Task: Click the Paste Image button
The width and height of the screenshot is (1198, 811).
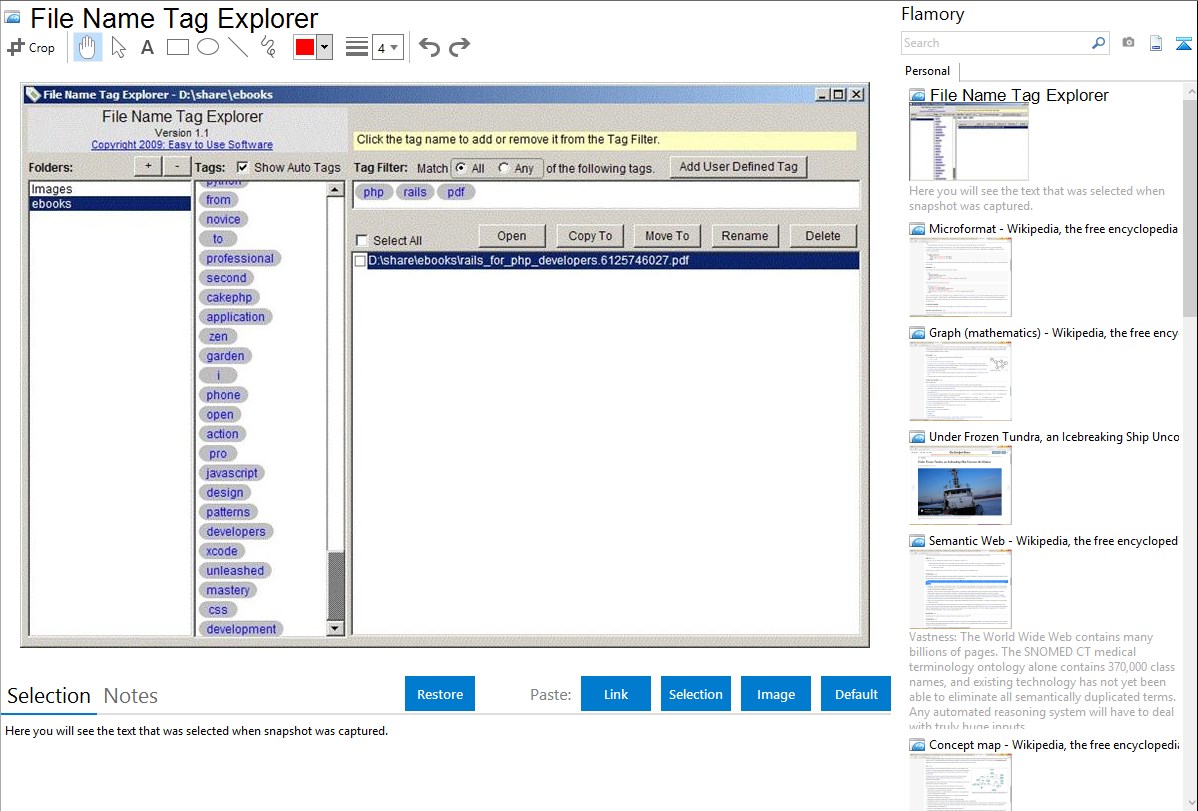Action: click(x=776, y=694)
